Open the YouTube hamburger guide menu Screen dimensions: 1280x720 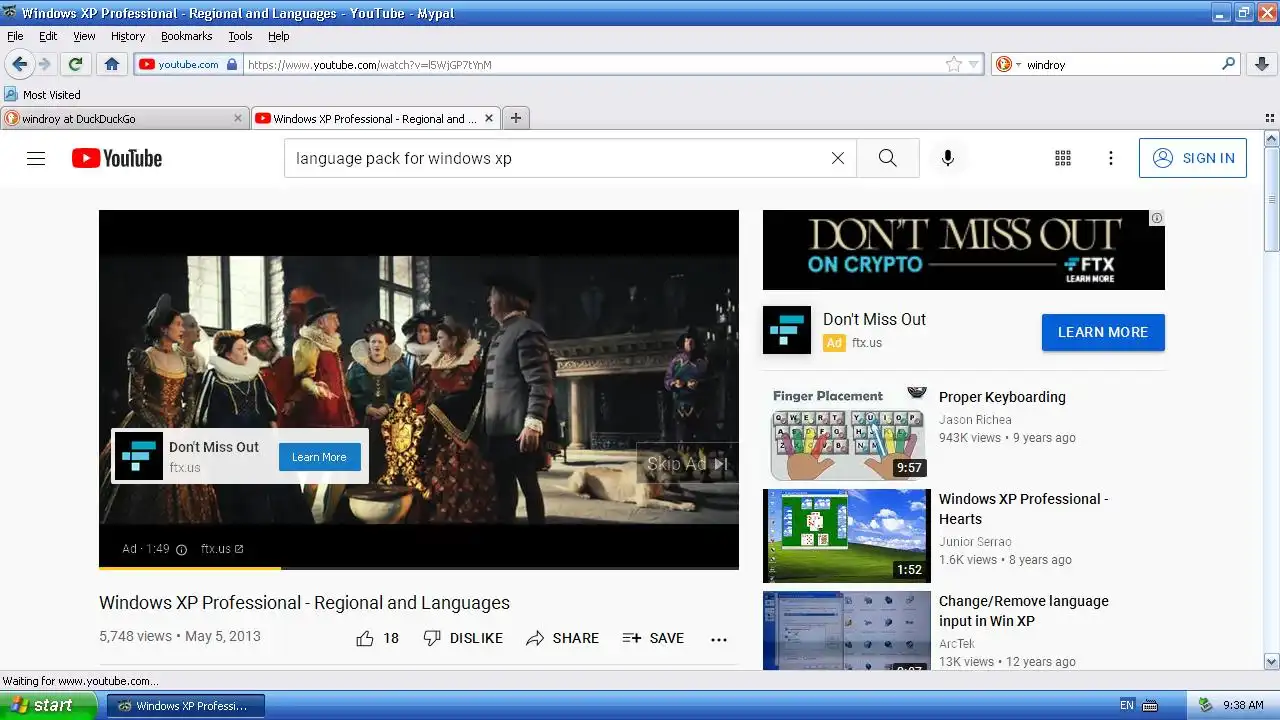36,158
